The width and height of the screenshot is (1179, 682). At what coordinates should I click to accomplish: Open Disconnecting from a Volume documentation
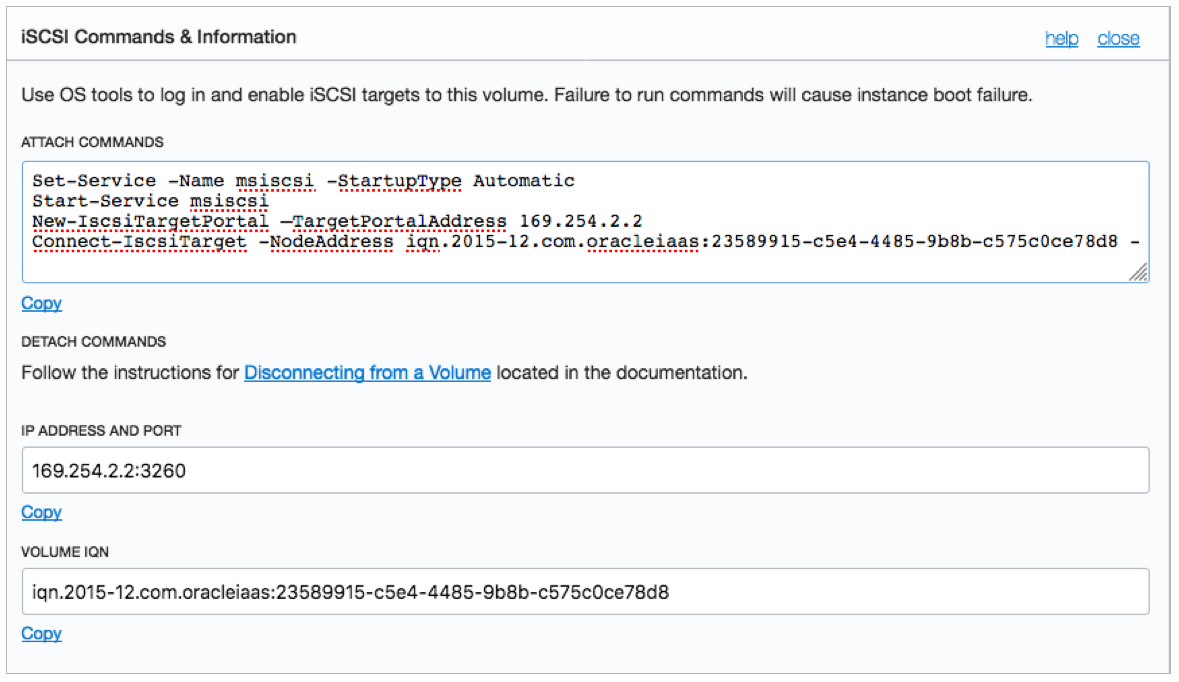(367, 373)
